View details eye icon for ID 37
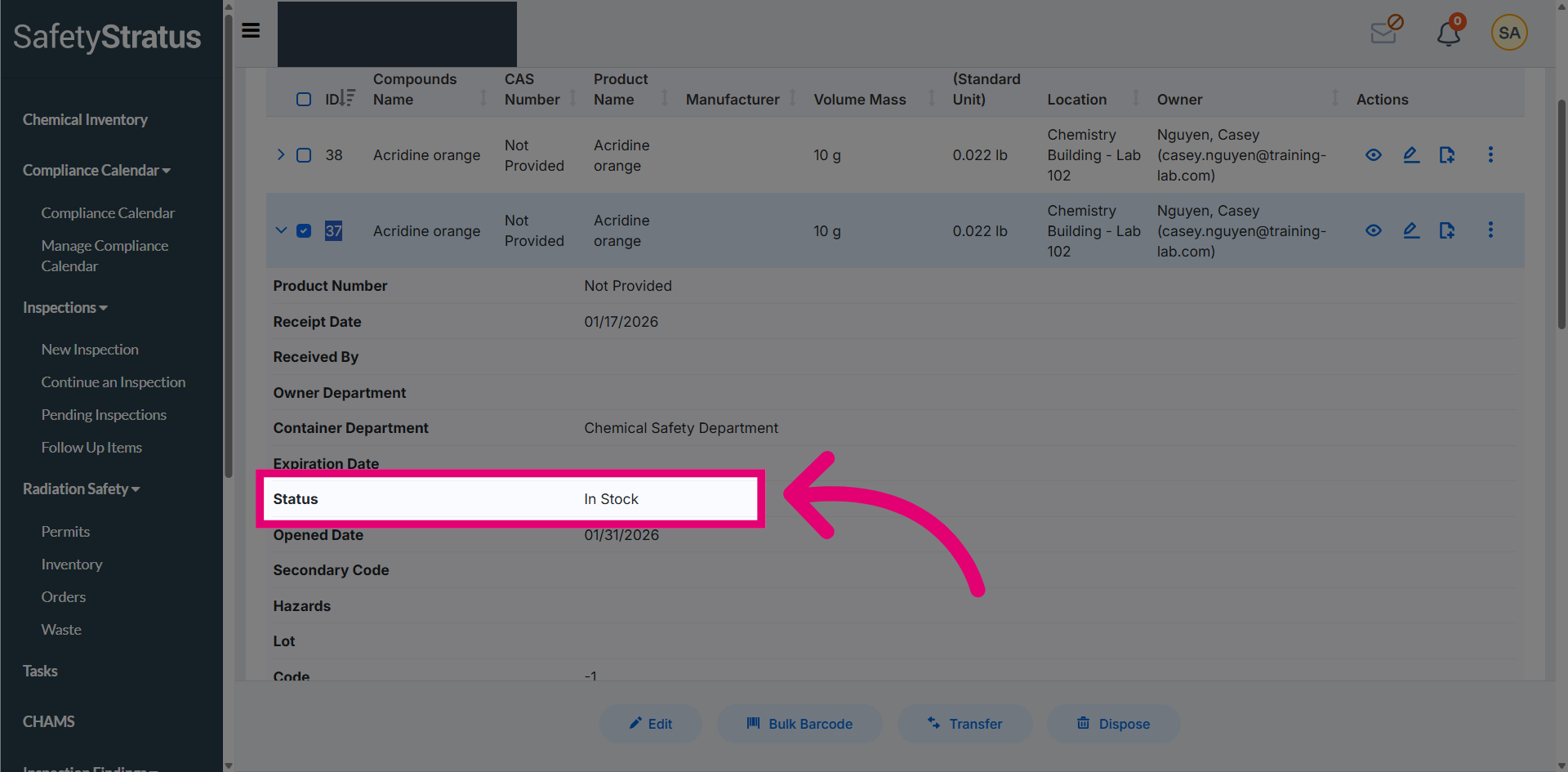The image size is (1568, 772). (x=1374, y=230)
